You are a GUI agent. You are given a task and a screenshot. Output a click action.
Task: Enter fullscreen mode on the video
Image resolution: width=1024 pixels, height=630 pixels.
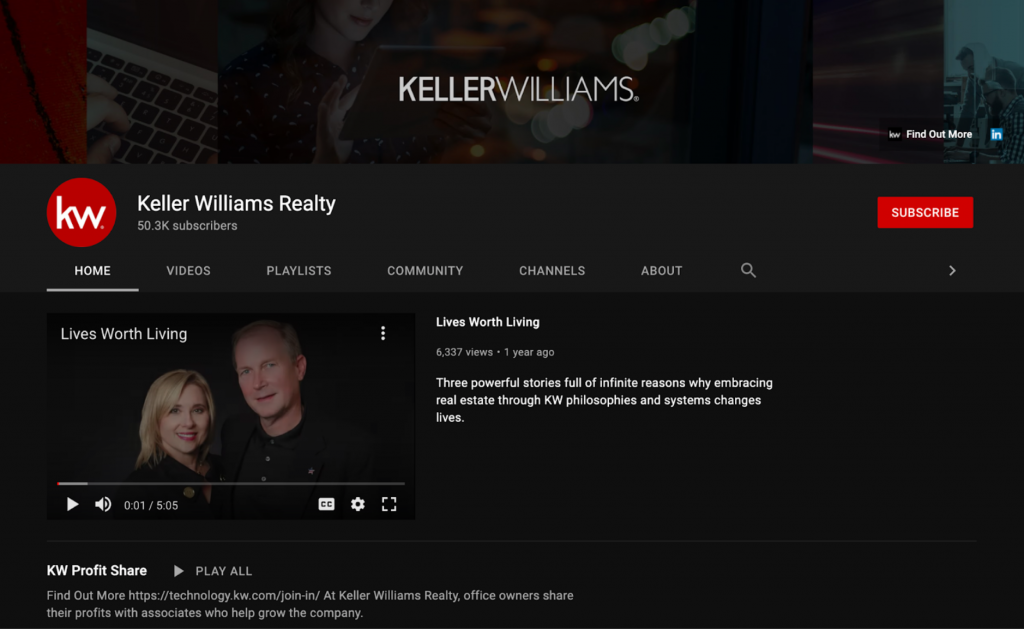[x=389, y=504]
